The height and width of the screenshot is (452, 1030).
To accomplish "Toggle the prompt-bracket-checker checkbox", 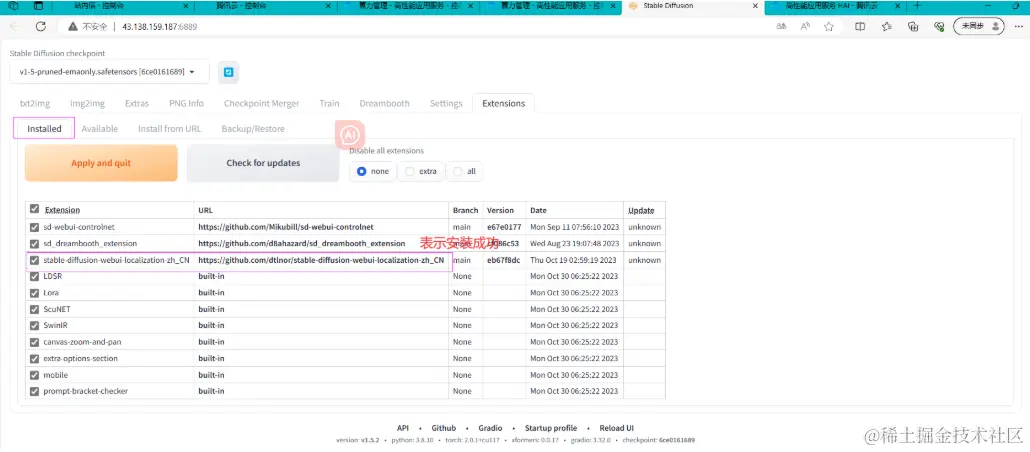I will click(x=34, y=391).
